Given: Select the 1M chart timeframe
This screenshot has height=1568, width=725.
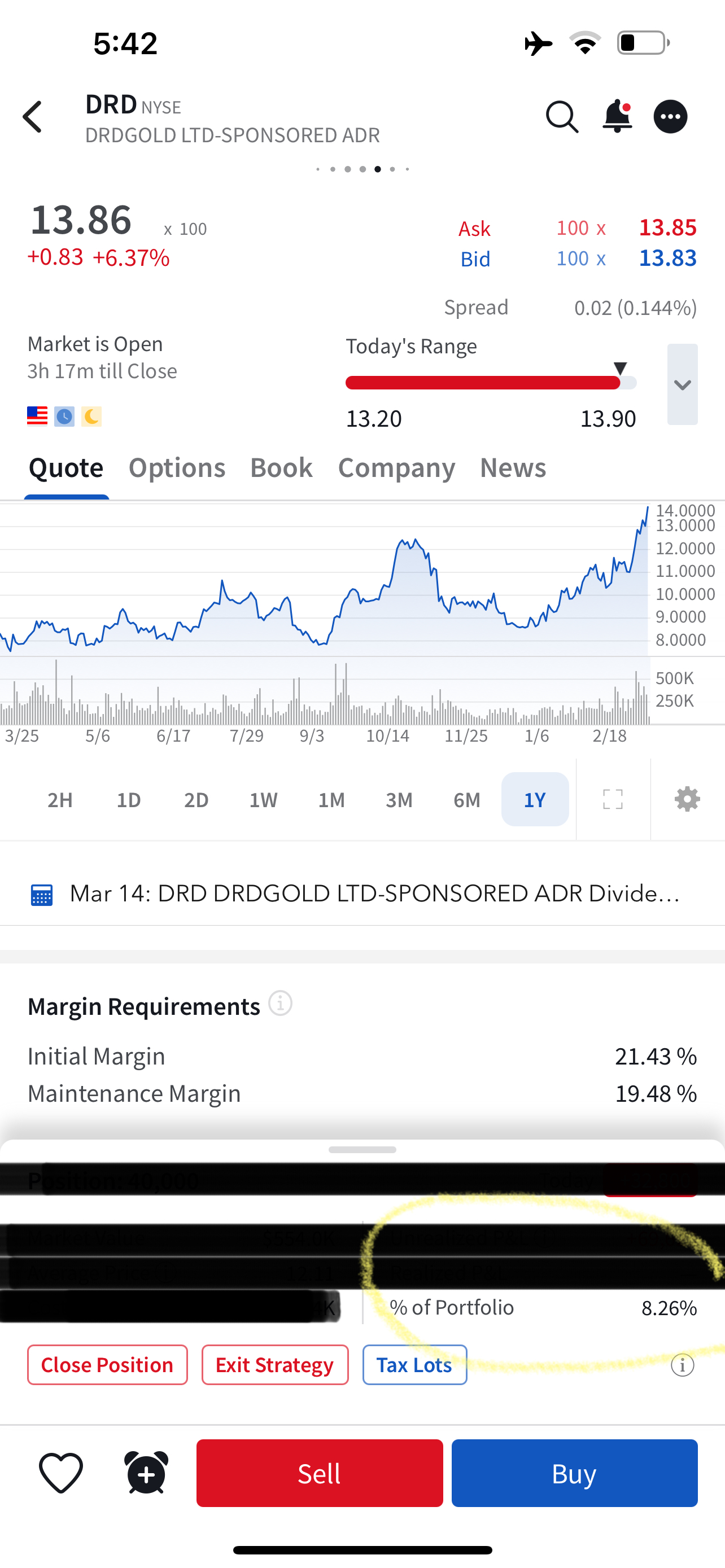Looking at the screenshot, I should [x=331, y=799].
